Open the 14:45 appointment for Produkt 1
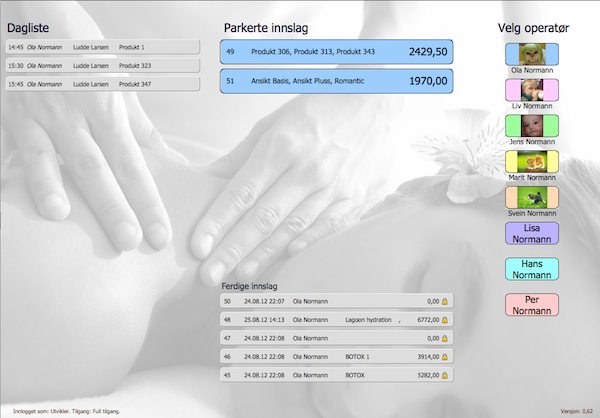The image size is (600, 418). click(x=102, y=47)
